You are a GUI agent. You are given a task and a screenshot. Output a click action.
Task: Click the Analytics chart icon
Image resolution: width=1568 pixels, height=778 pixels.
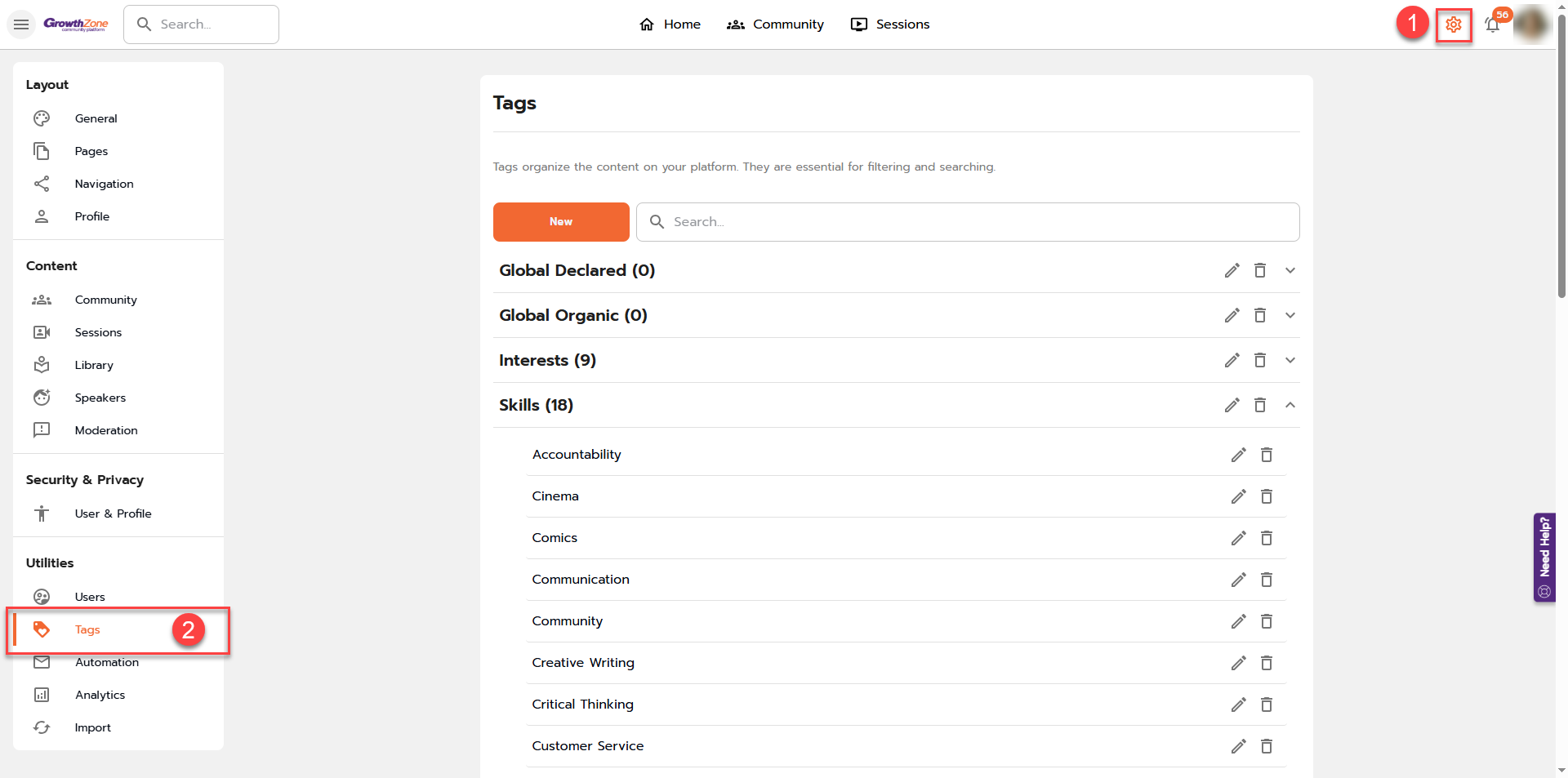42,695
